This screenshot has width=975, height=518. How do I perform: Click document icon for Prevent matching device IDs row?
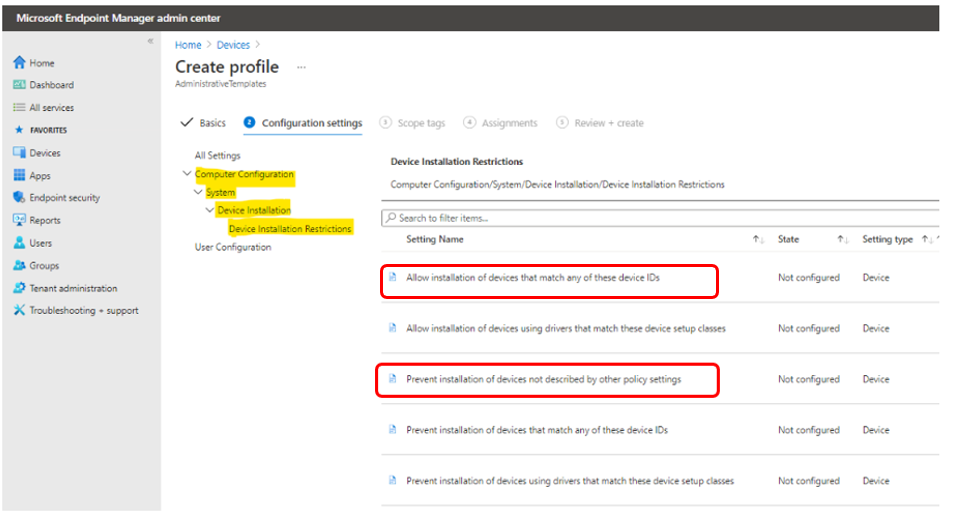pos(392,429)
